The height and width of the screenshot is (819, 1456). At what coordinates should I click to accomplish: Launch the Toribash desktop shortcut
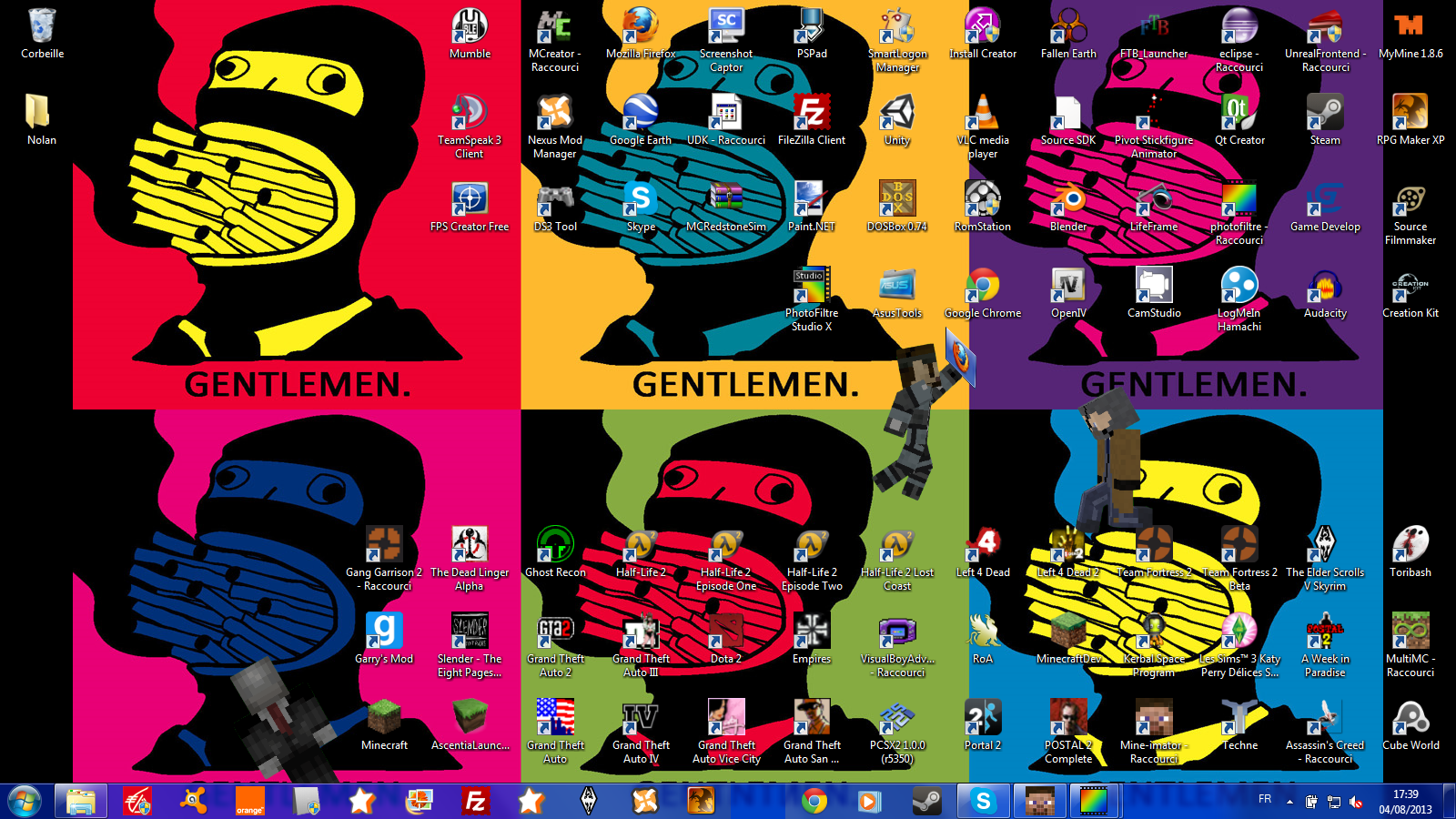point(1410,548)
